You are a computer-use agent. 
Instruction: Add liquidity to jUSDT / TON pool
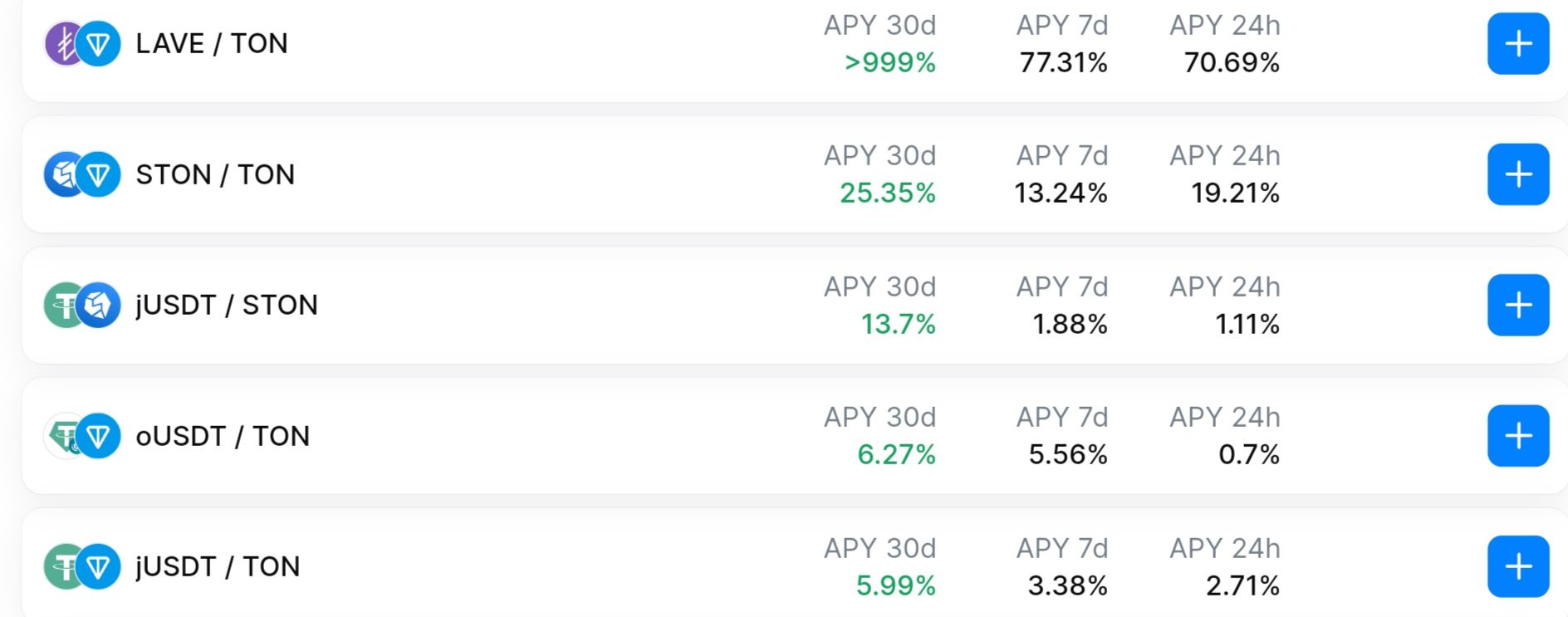click(x=1517, y=566)
